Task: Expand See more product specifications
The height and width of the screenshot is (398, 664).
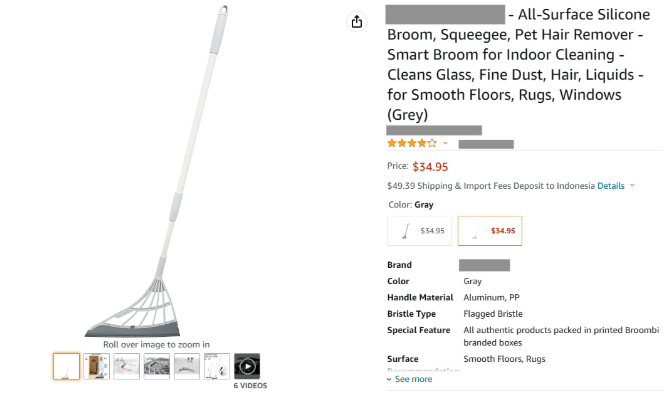Action: point(409,379)
